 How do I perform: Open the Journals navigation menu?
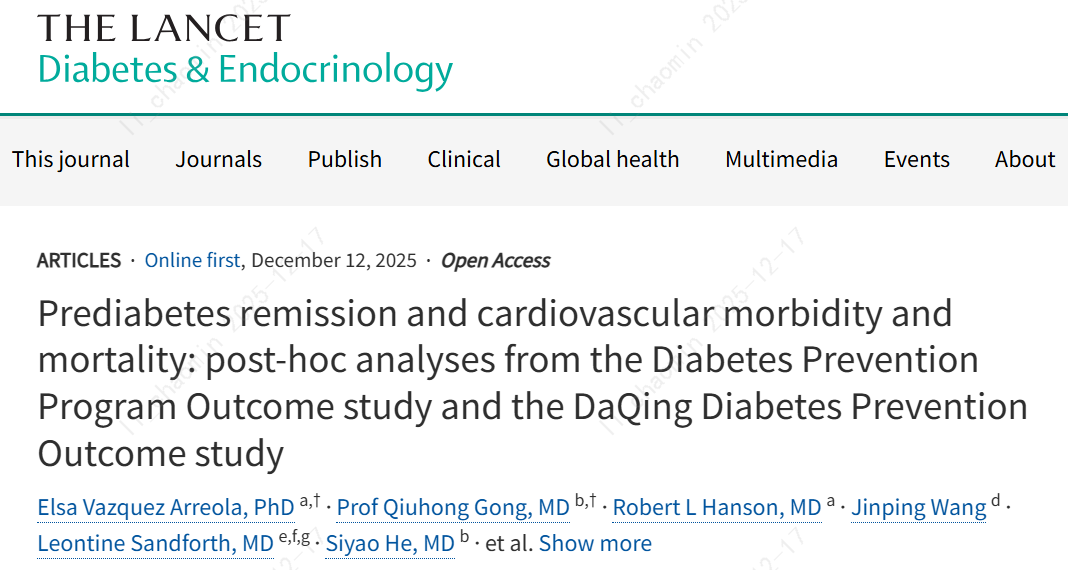coord(219,160)
